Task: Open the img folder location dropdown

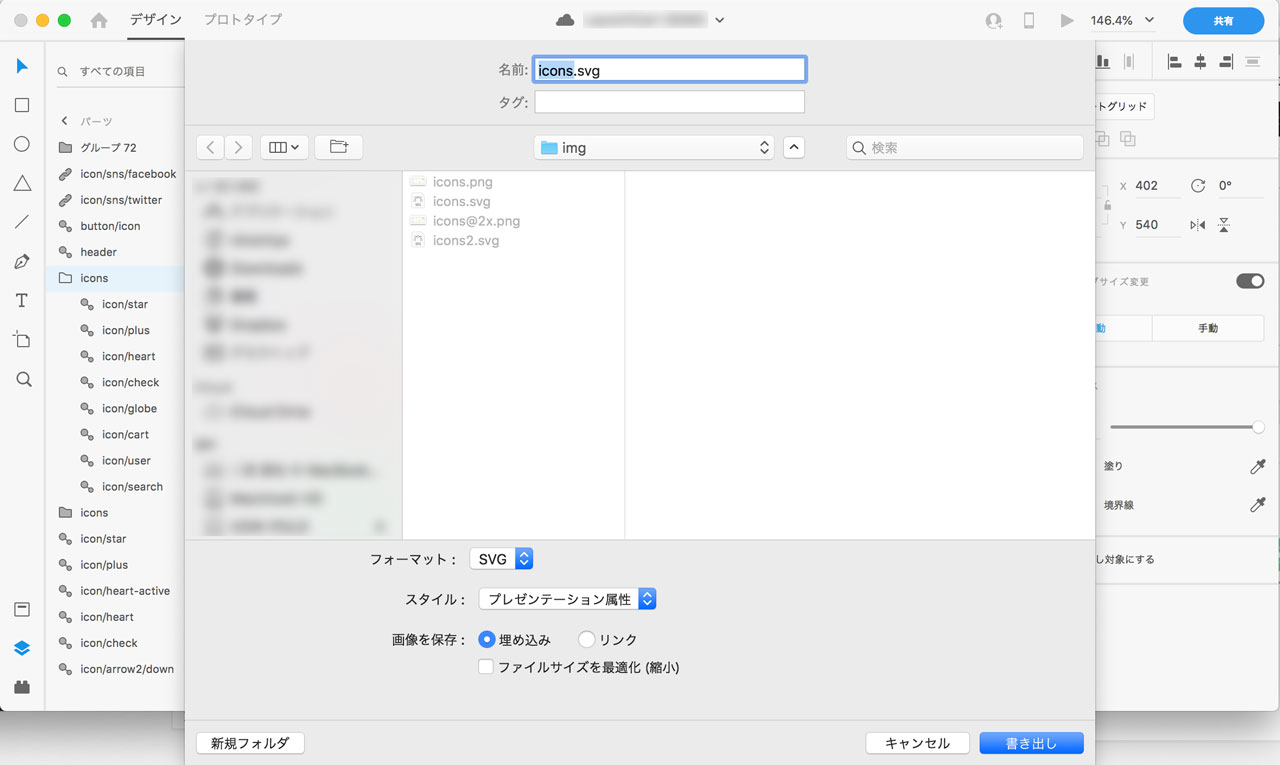Action: [x=655, y=147]
